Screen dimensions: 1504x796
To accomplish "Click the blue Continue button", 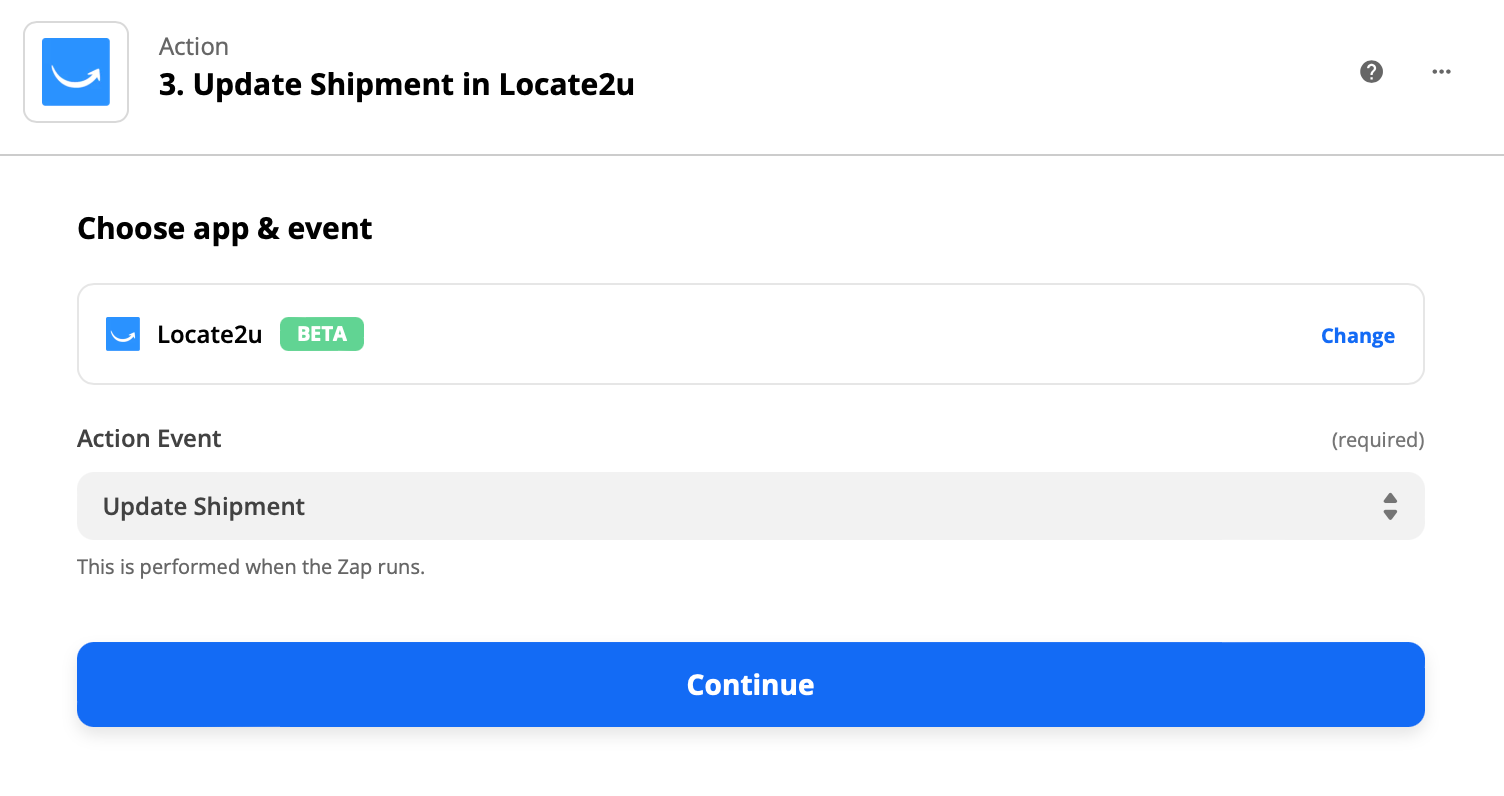I will point(751,684).
